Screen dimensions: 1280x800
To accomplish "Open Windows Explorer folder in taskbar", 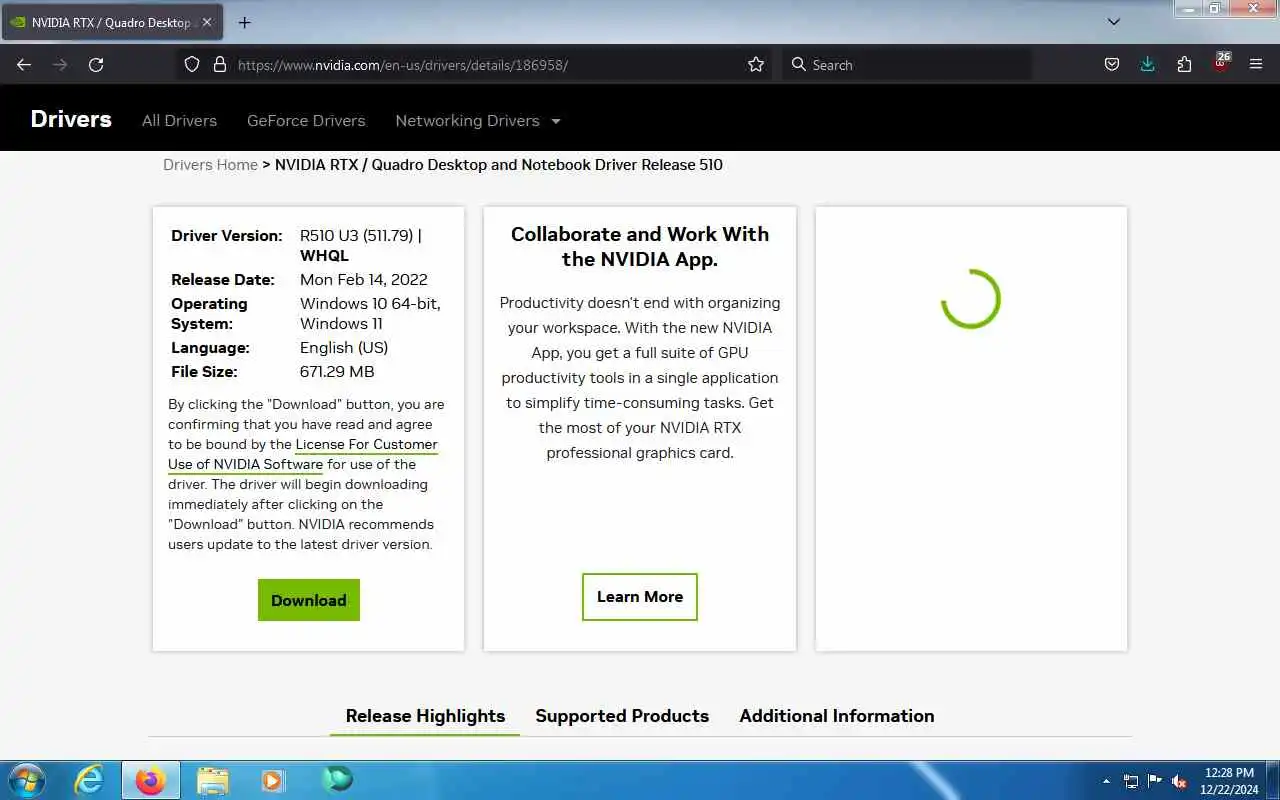I will 213,780.
